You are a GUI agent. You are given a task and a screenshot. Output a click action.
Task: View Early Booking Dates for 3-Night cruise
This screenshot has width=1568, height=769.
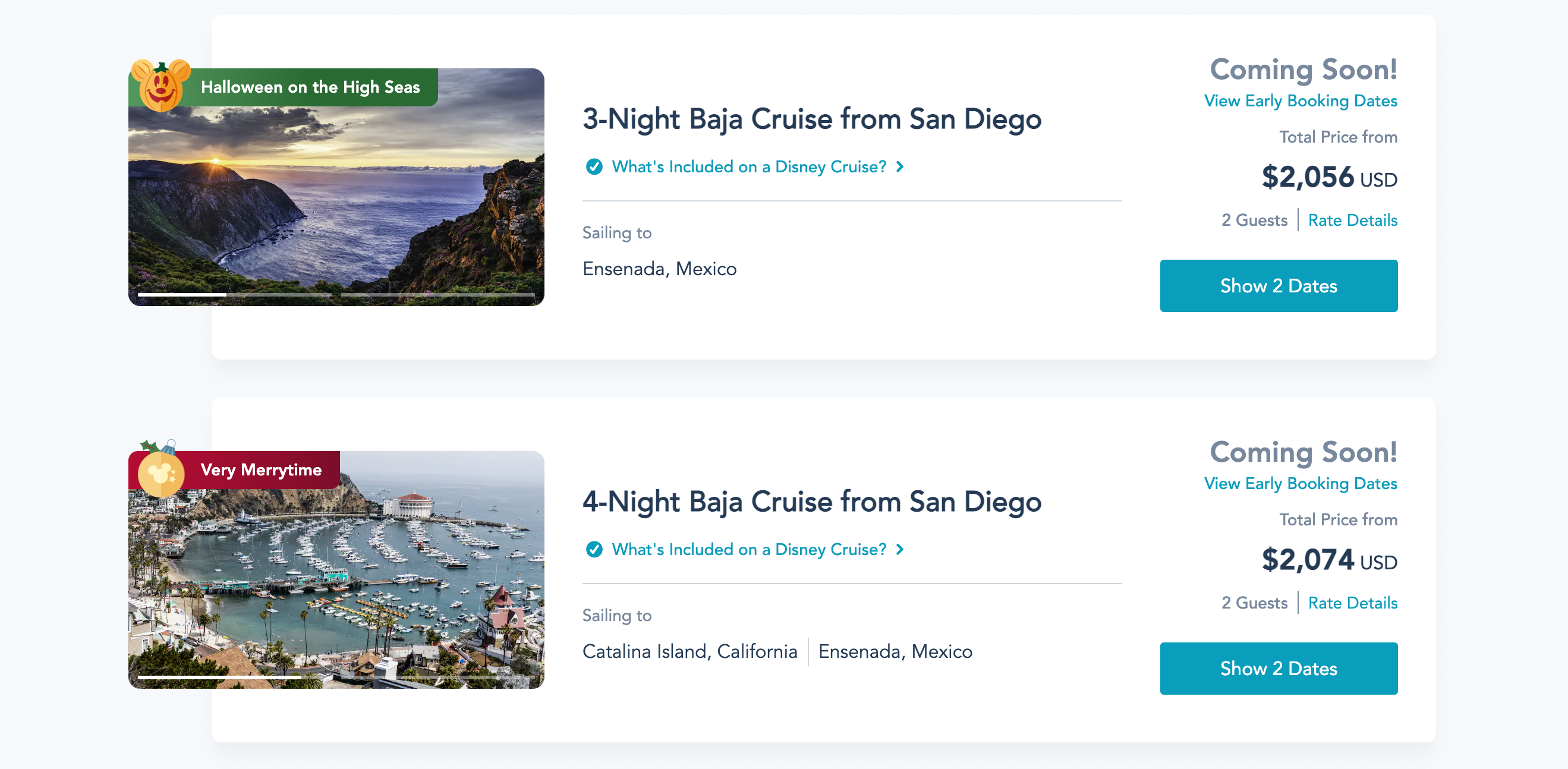(x=1300, y=101)
